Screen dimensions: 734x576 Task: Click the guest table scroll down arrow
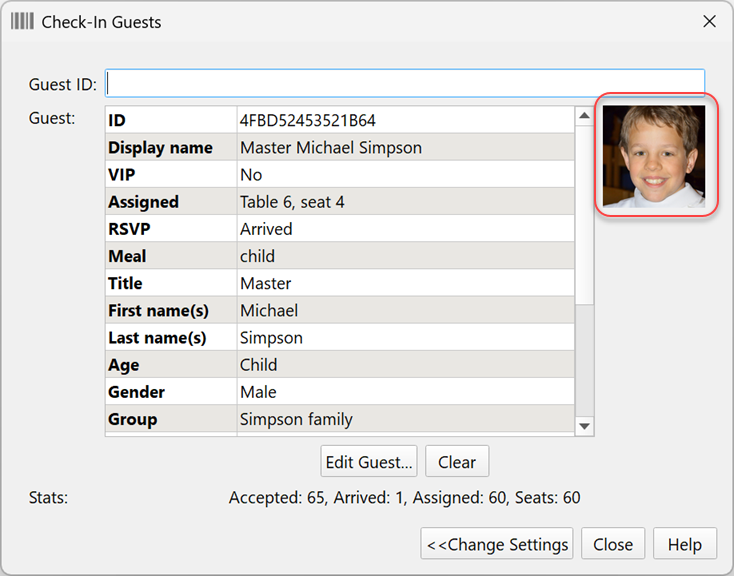pos(584,426)
